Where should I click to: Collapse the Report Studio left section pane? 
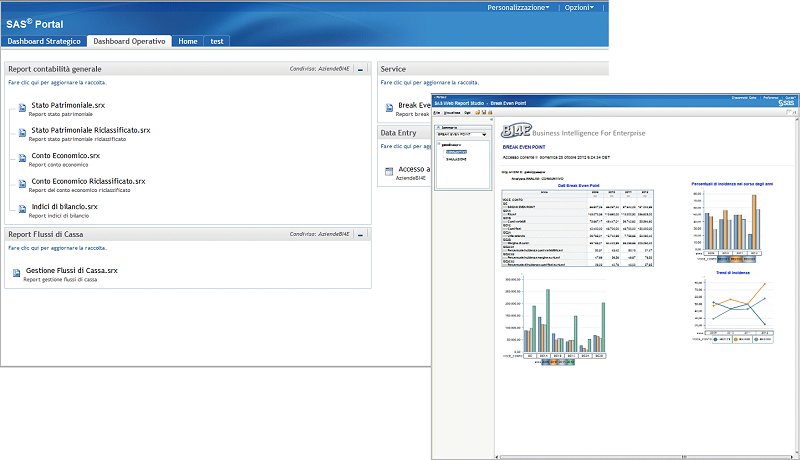[x=492, y=119]
